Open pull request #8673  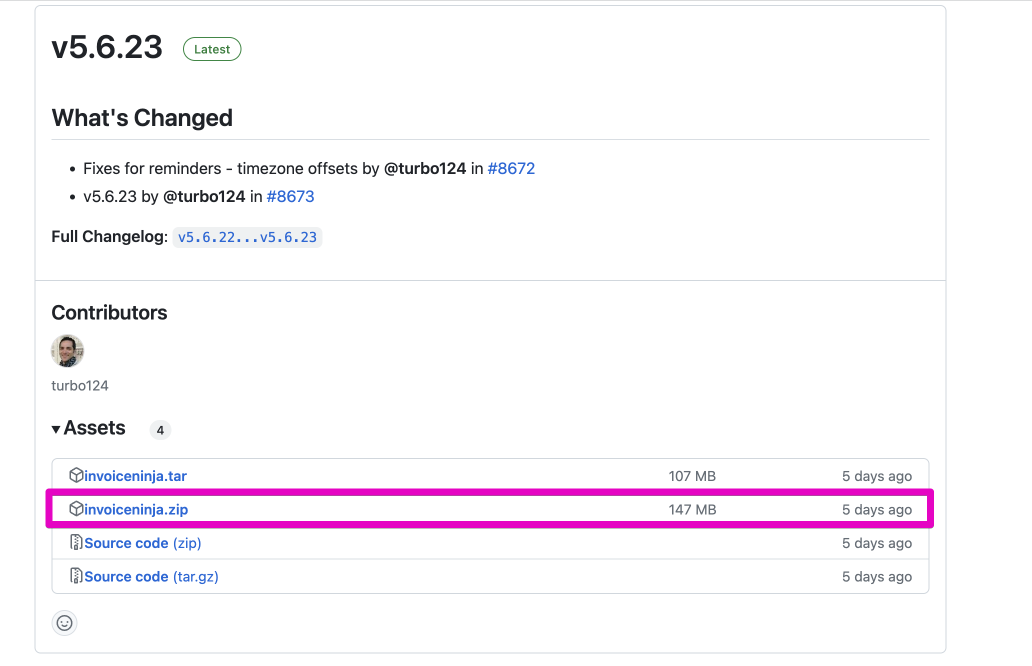pyautogui.click(x=290, y=196)
